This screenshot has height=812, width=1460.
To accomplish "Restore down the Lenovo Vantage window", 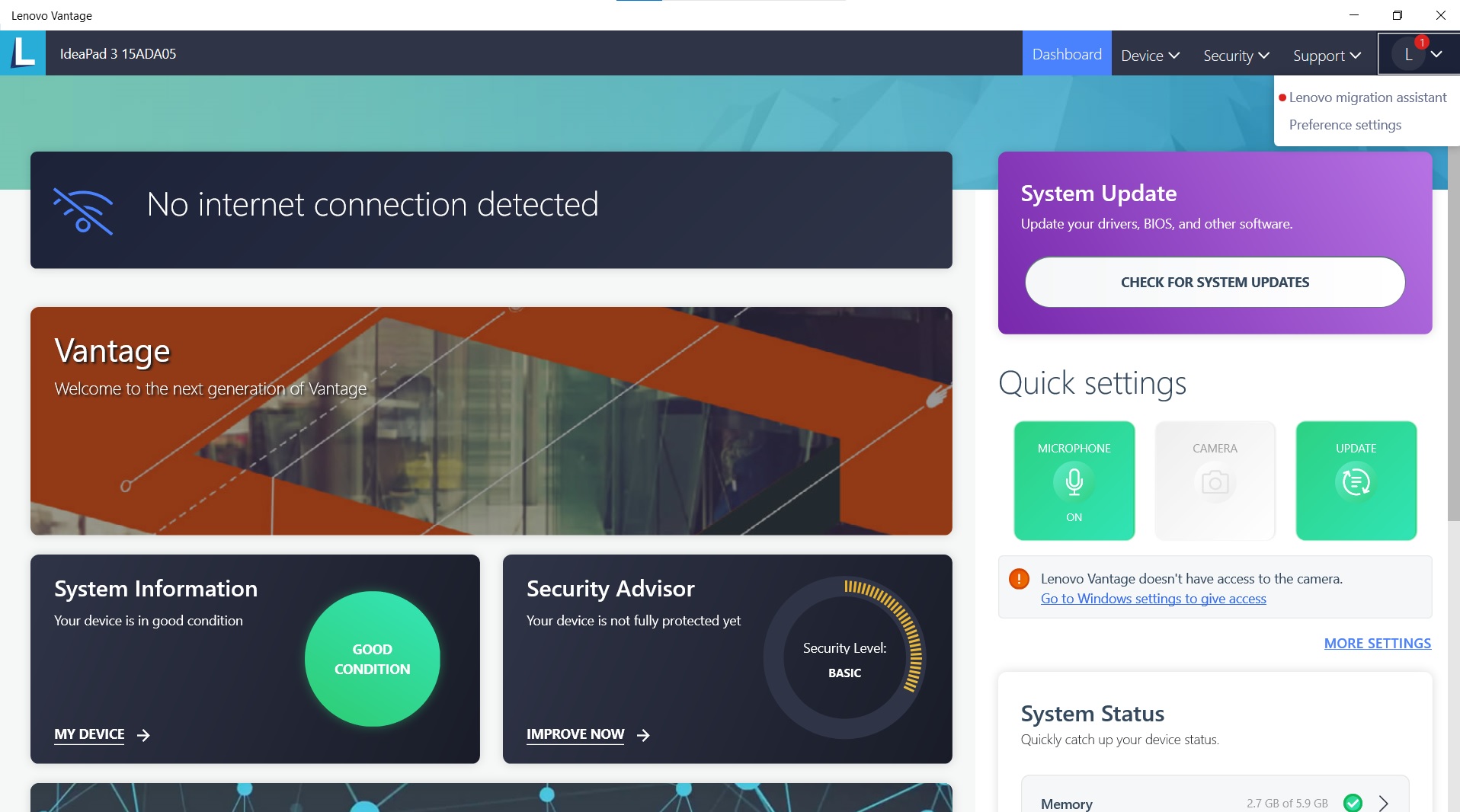I will pyautogui.click(x=1397, y=15).
